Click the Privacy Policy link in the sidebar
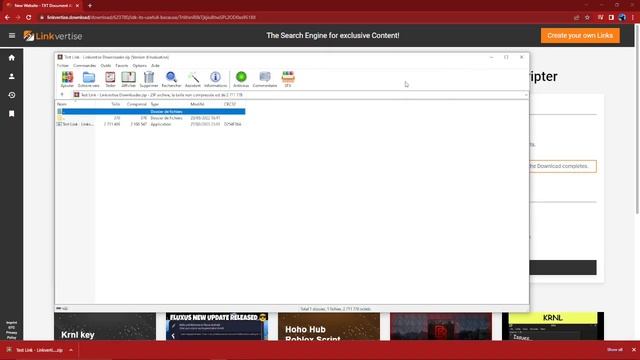 pyautogui.click(x=11, y=335)
